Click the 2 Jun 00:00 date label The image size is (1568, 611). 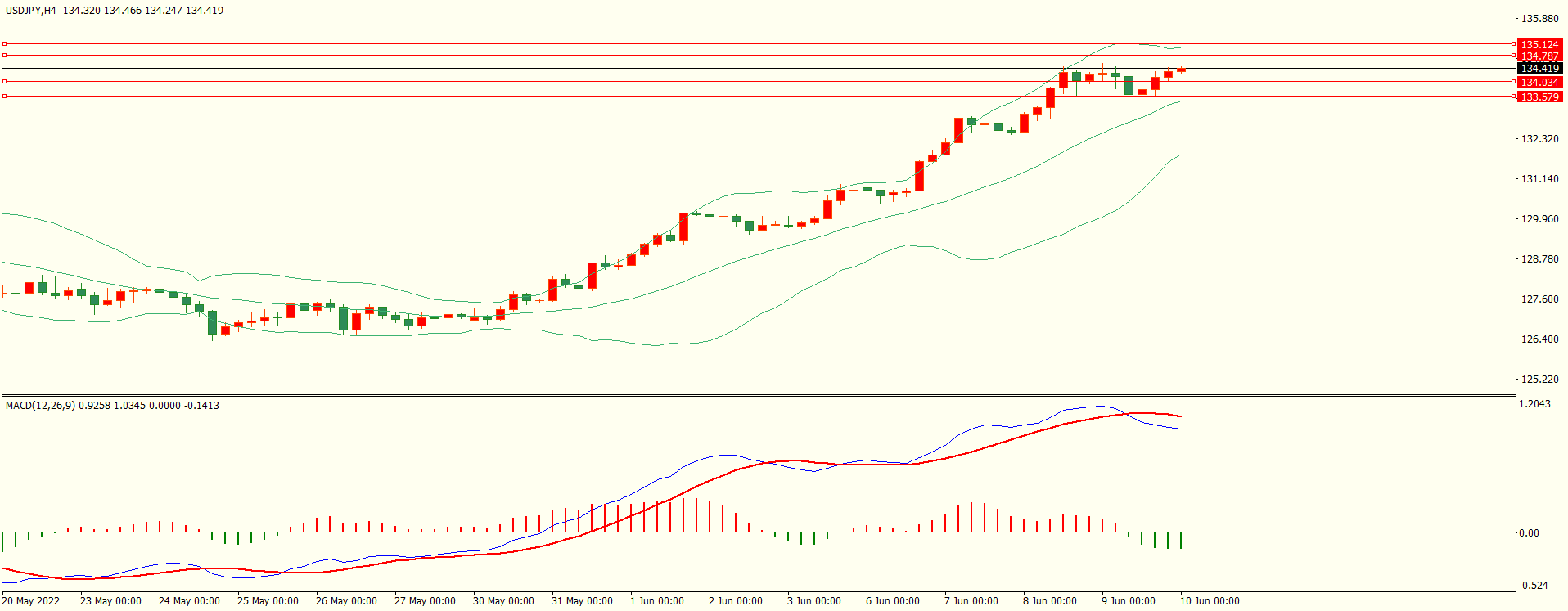coord(736,601)
